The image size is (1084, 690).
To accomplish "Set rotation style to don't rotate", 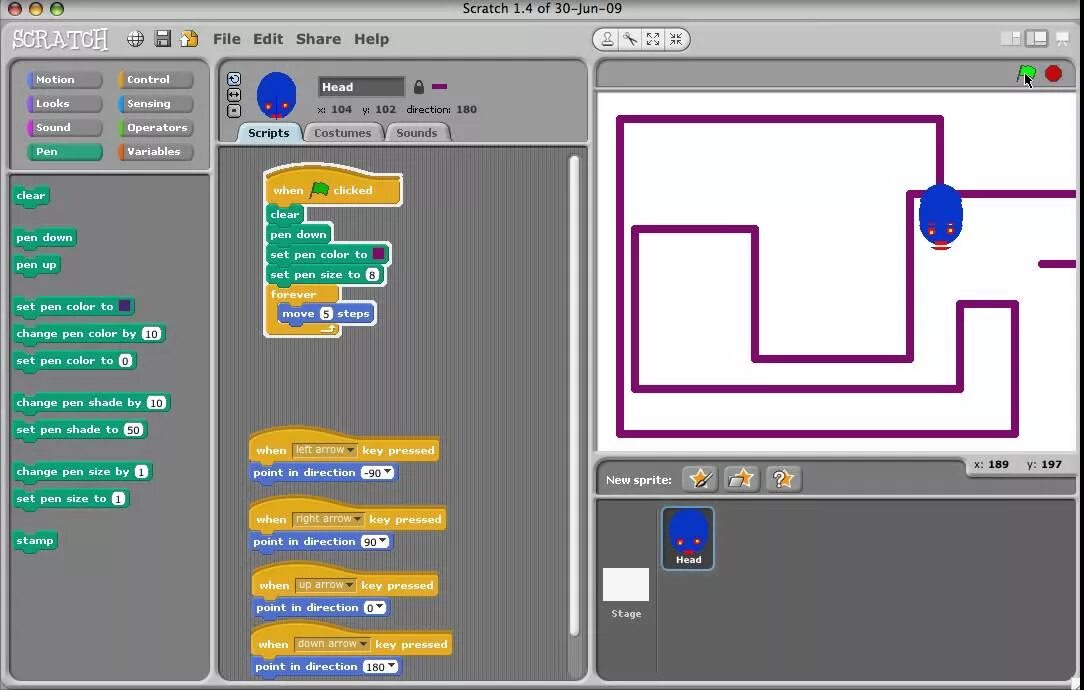I will (x=234, y=111).
